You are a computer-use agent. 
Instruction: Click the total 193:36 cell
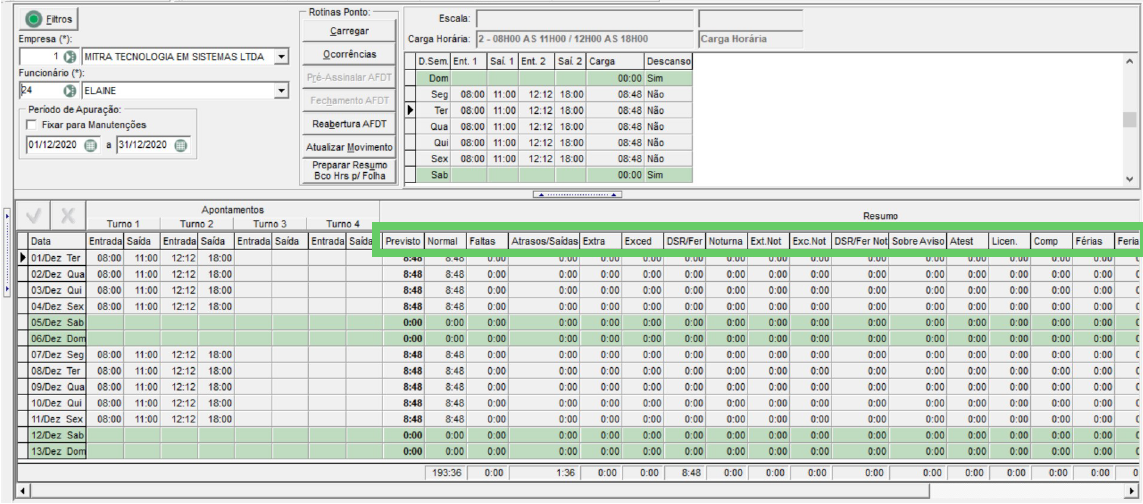[x=445, y=473]
